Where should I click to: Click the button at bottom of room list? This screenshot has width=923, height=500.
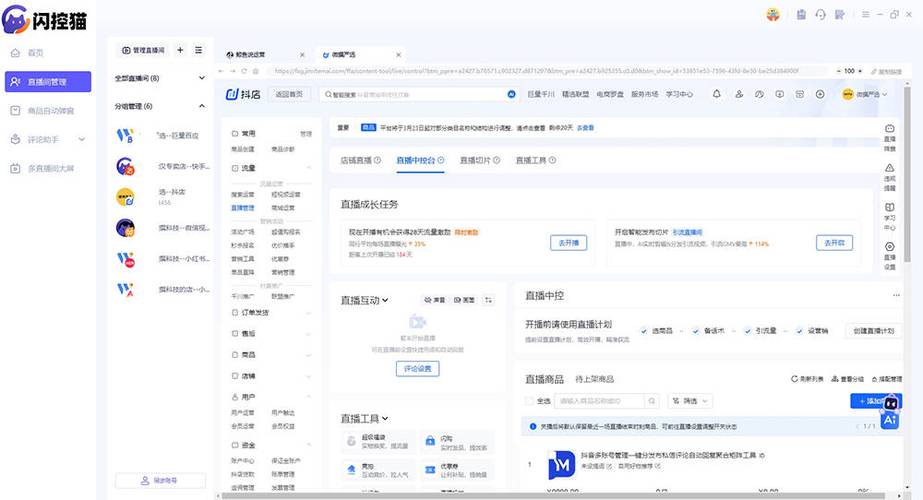click(160, 481)
